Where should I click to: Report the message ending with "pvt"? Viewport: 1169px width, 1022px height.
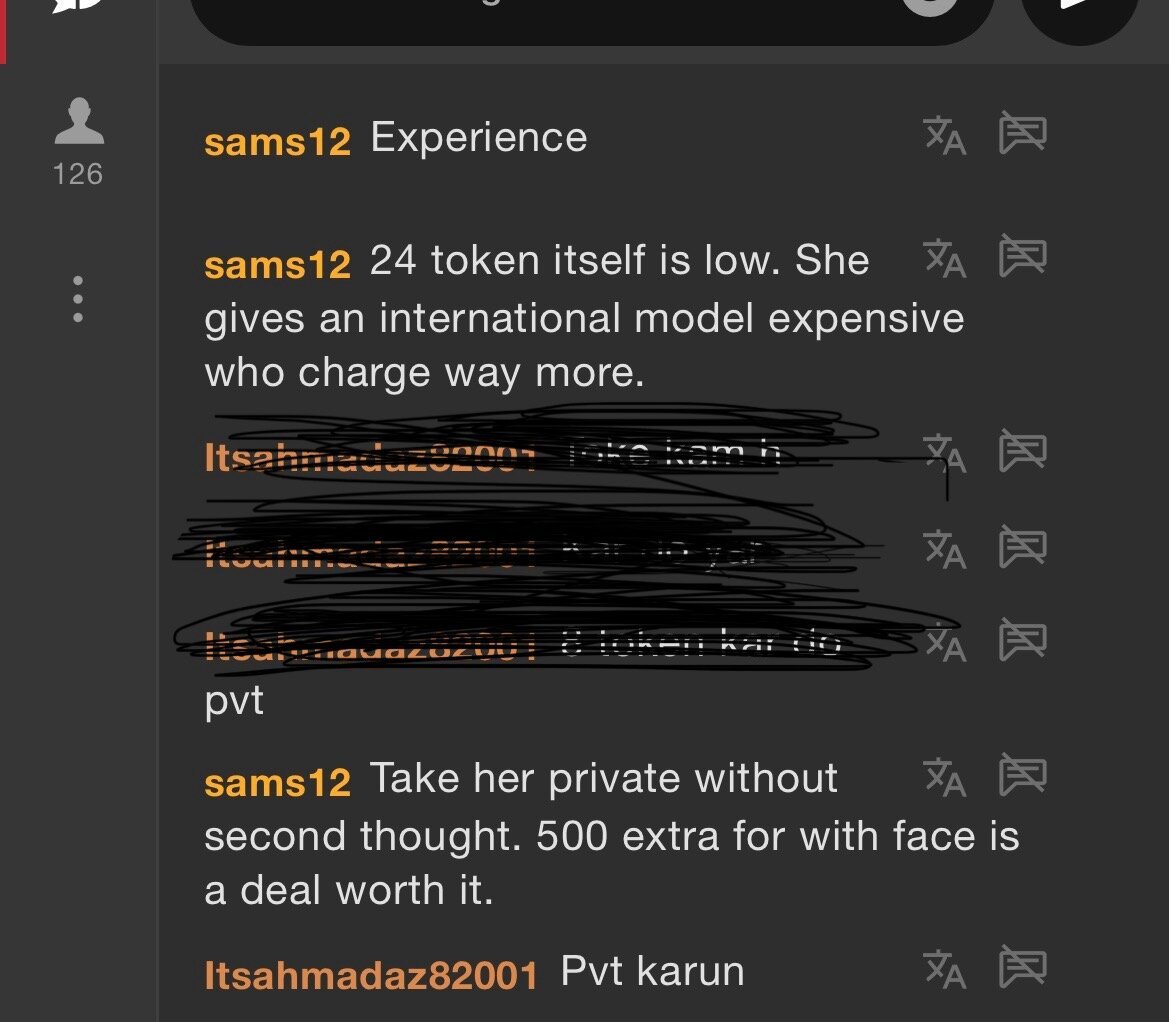1023,639
